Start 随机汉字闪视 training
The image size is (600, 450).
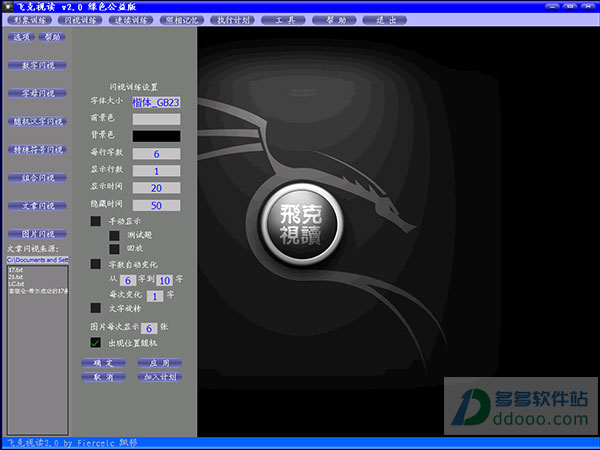(38, 122)
